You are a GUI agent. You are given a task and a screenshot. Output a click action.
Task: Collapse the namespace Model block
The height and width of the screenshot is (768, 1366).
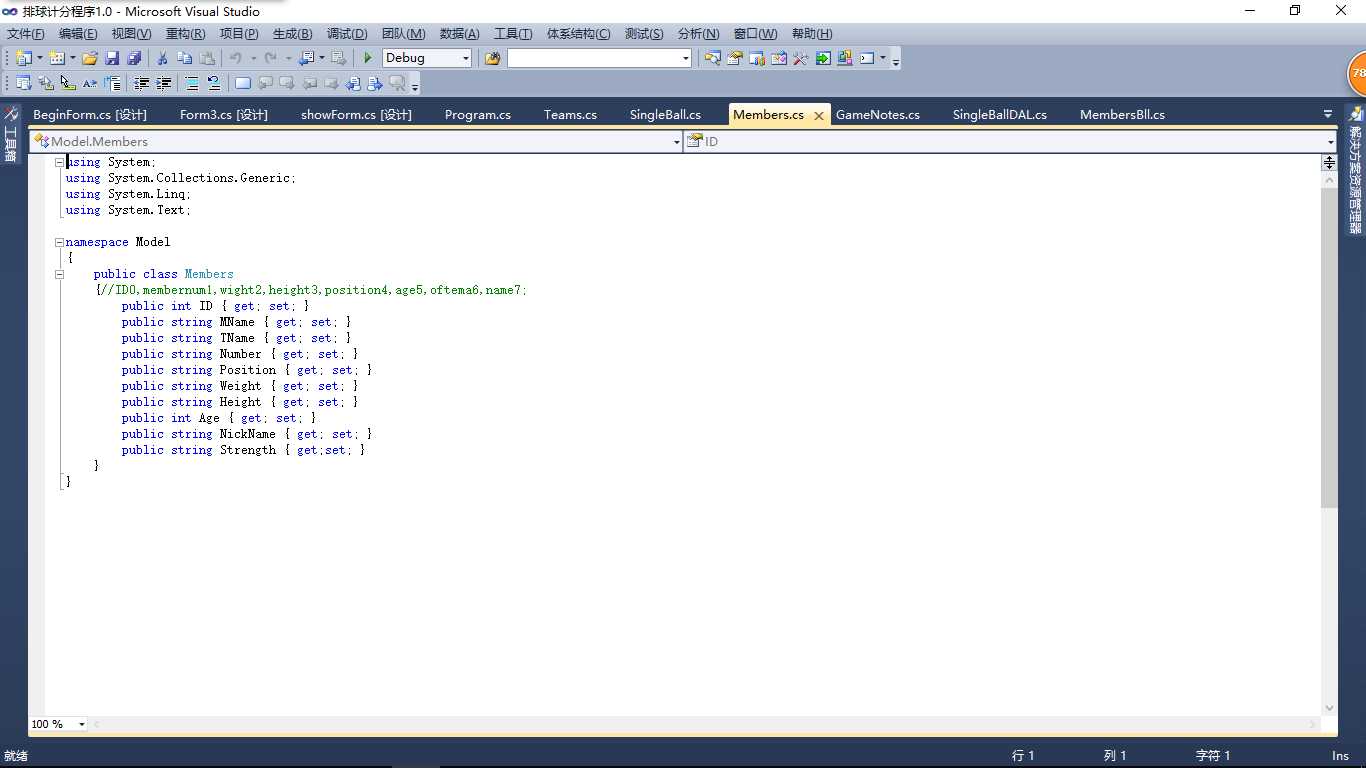pyautogui.click(x=59, y=242)
